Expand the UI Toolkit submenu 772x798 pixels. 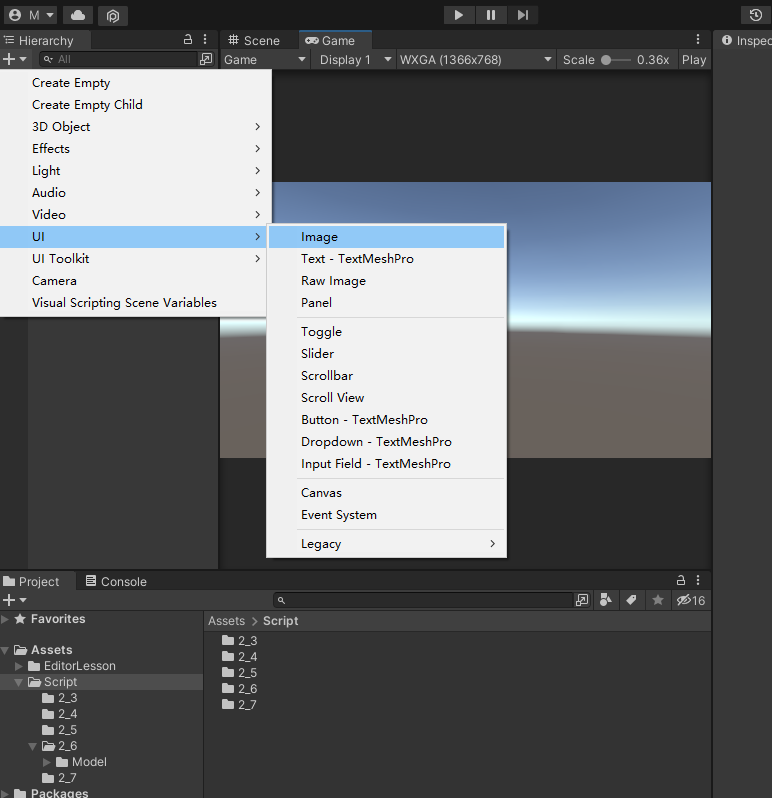(135, 259)
